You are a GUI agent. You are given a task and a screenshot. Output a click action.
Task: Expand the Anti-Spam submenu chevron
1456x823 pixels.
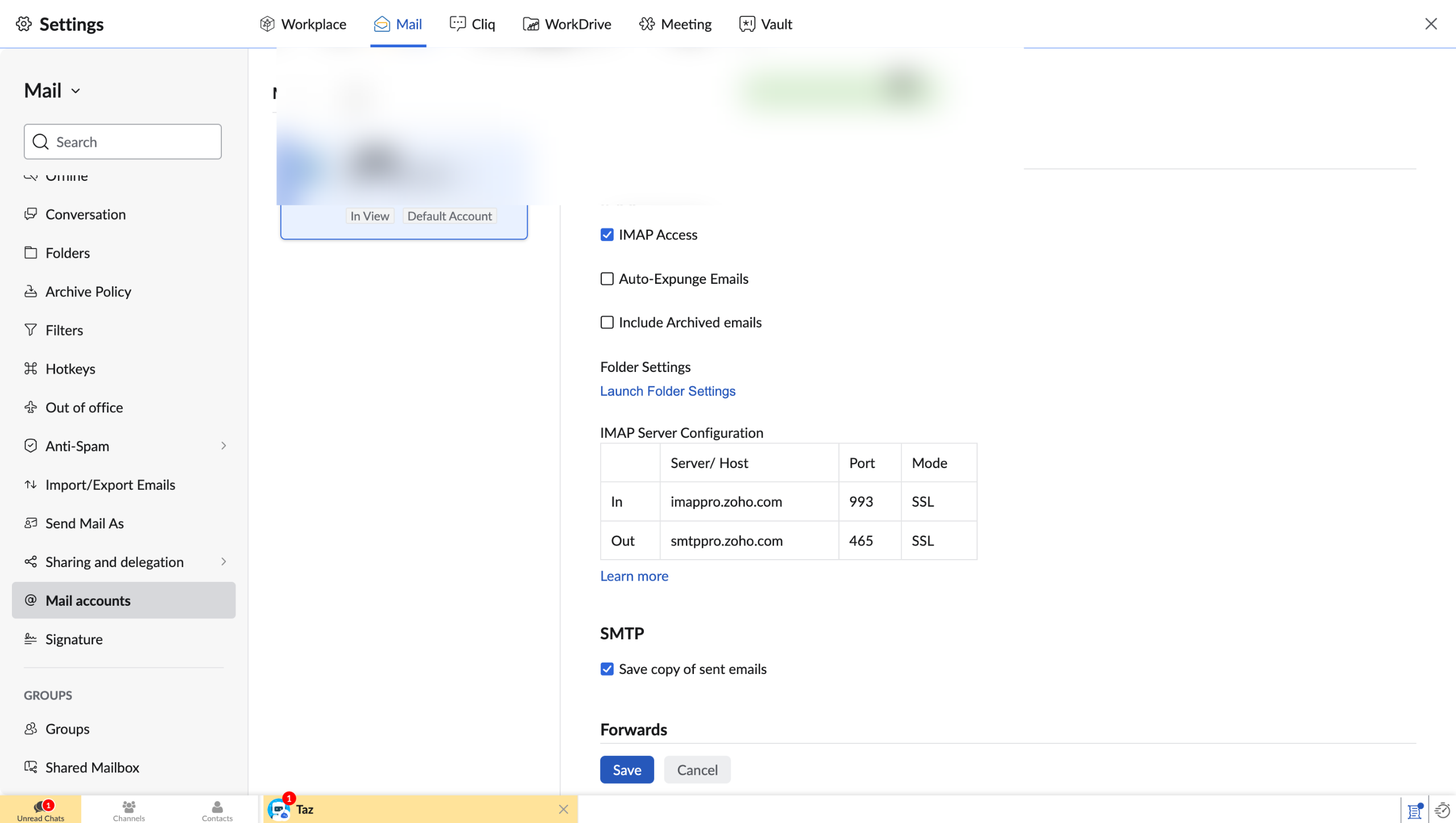coord(224,446)
